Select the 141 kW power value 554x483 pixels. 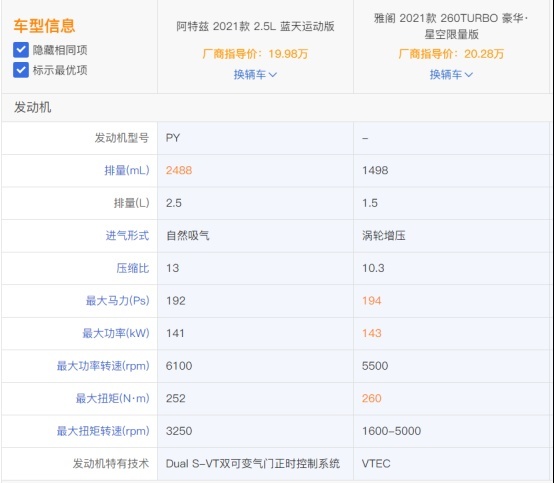click(x=175, y=333)
